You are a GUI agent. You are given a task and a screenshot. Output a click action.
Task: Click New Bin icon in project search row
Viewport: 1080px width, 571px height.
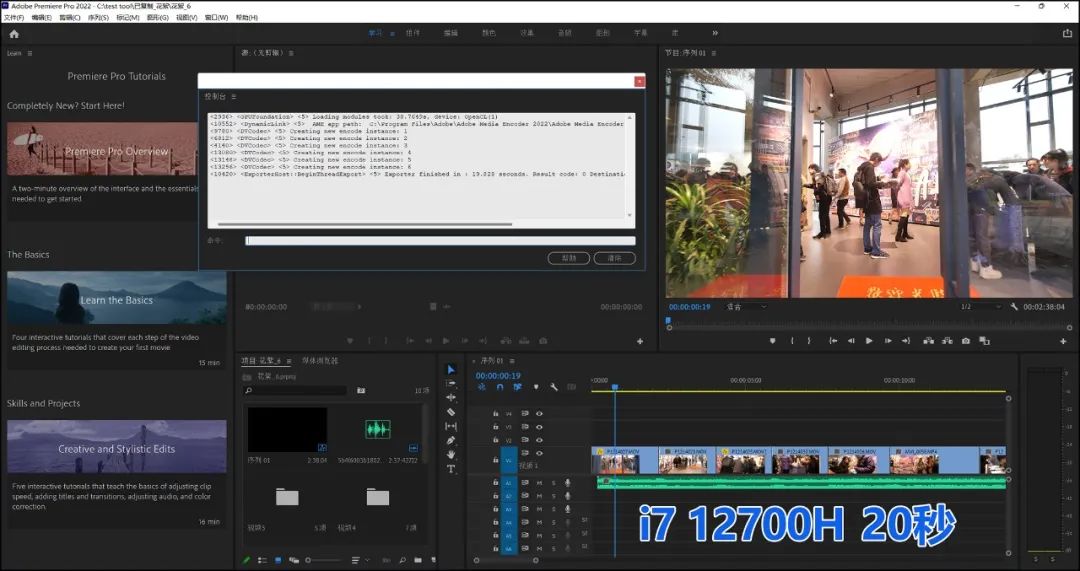pyautogui.click(x=361, y=391)
